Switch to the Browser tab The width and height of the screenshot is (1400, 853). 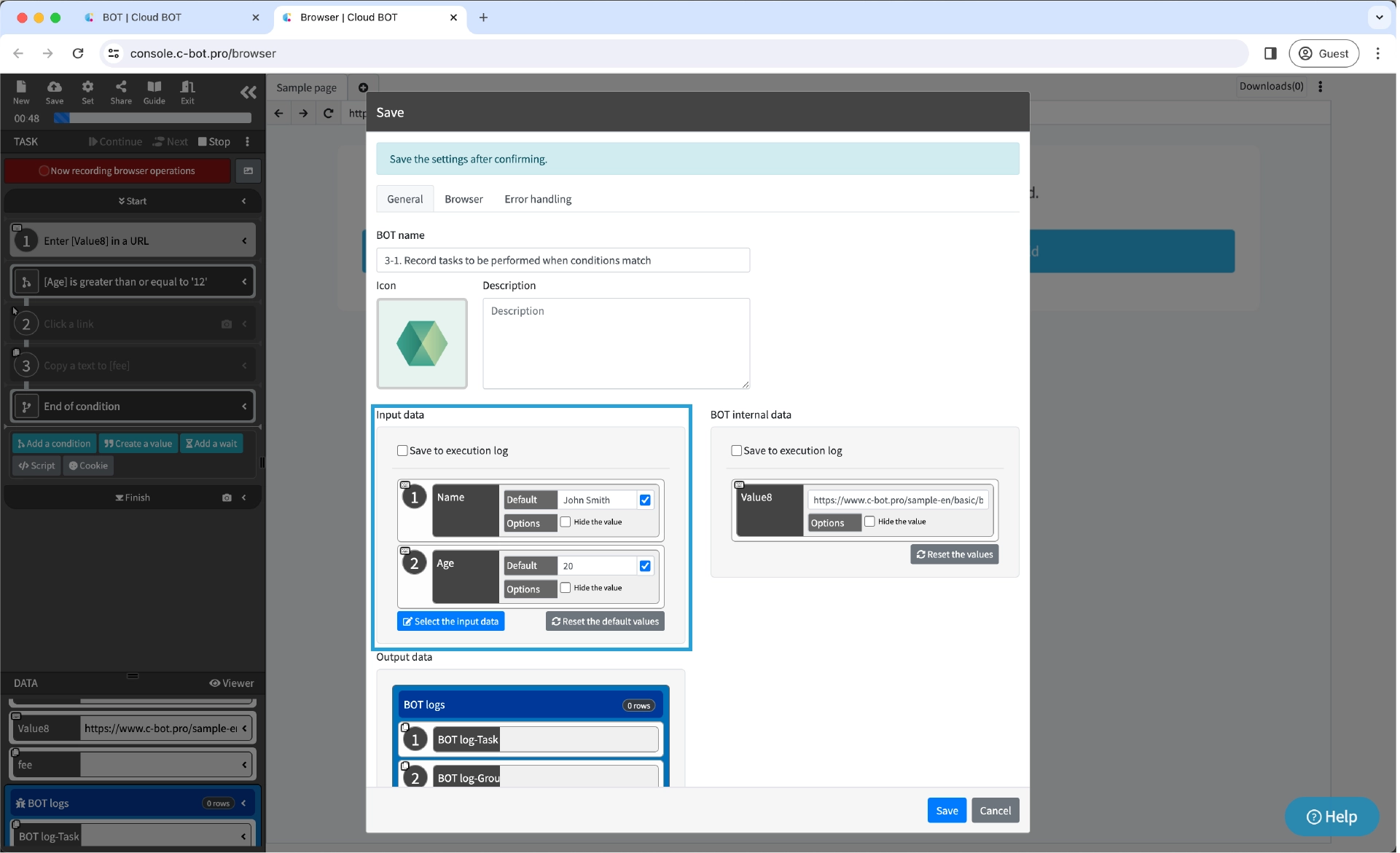pos(464,199)
